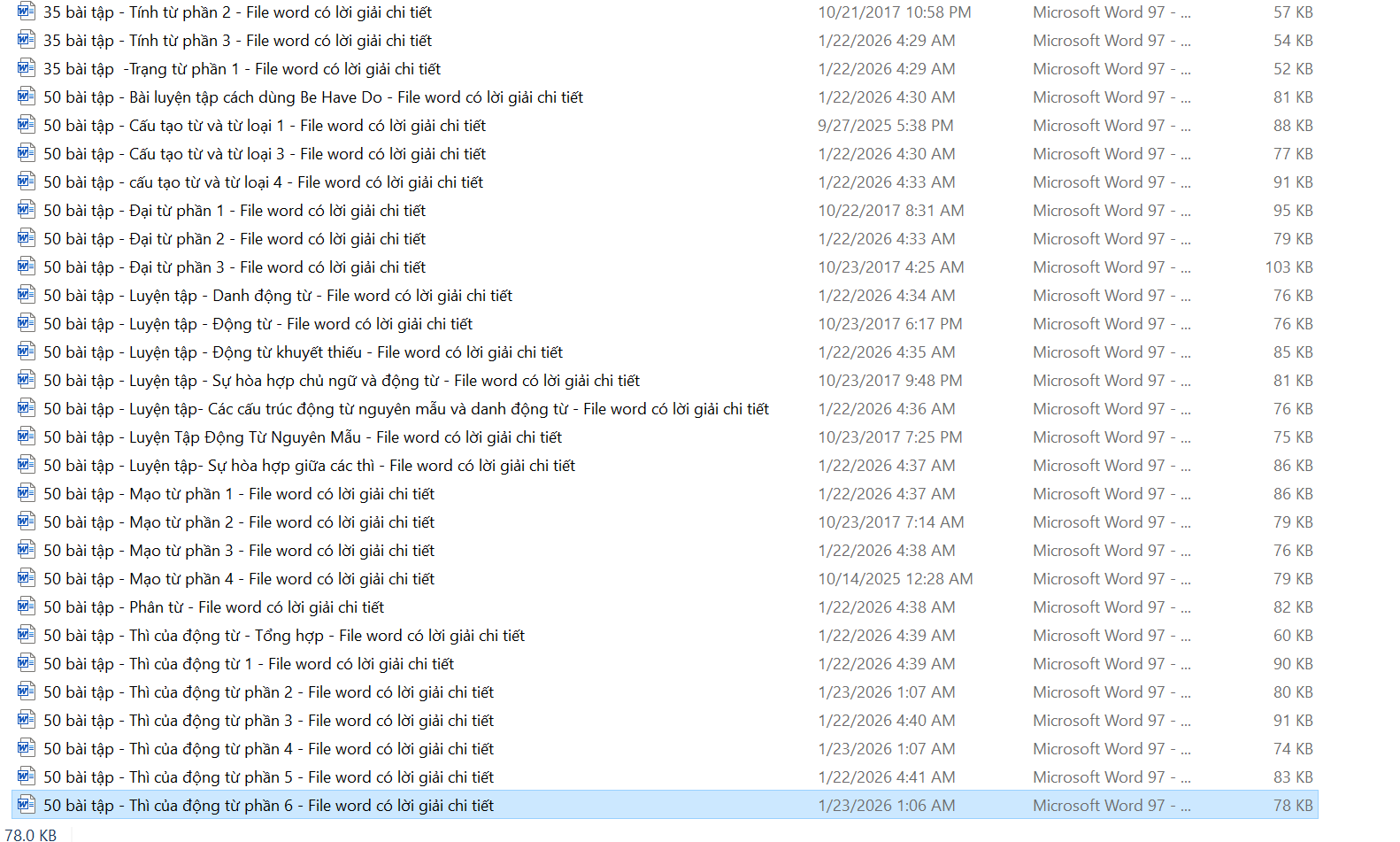This screenshot has height=842, width=1400.
Task: Click Word icon beside Mạo từ phần 4
Action: point(27,579)
